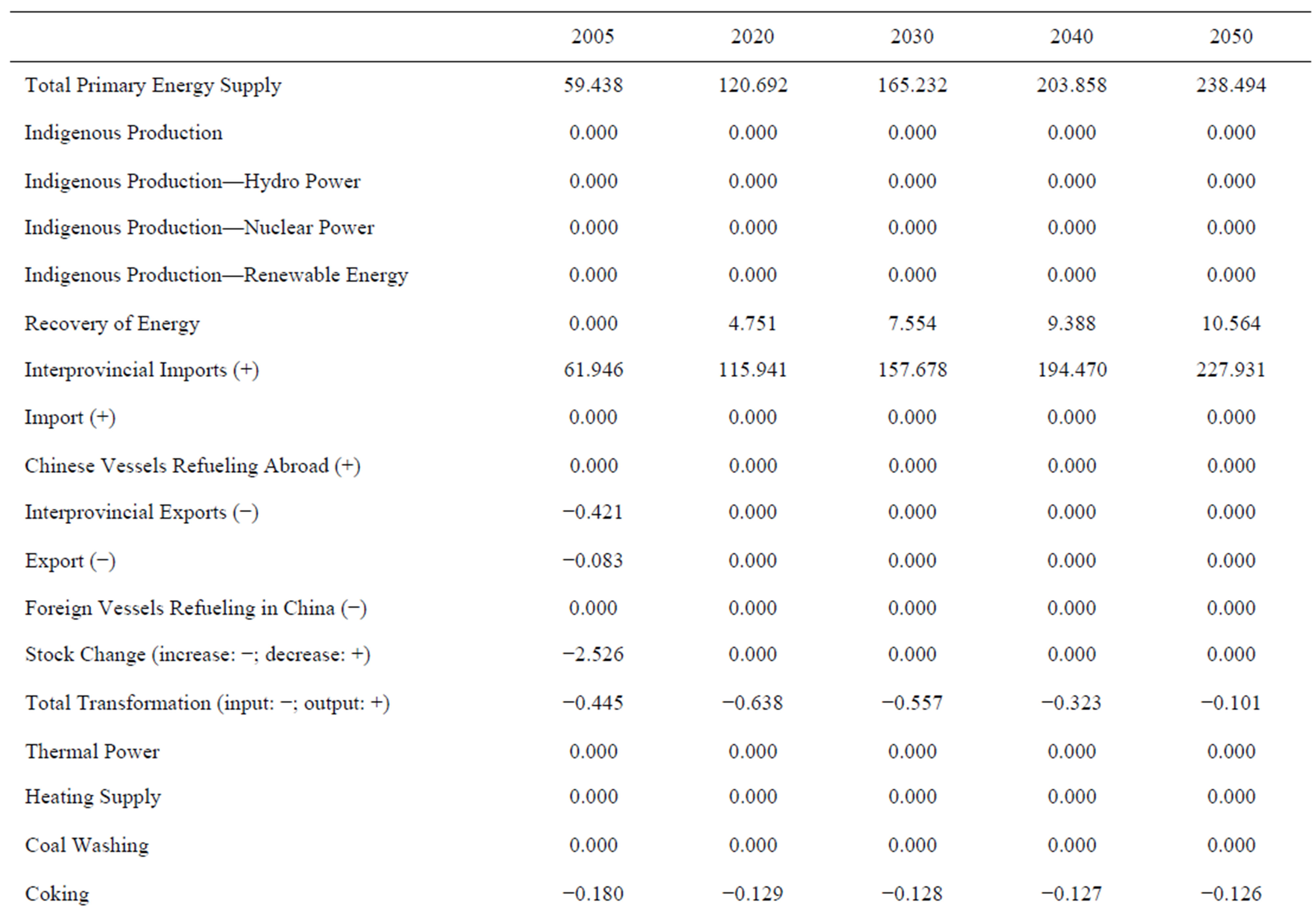The height and width of the screenshot is (915, 1316).
Task: Click the Interprovincial Imports (+) label
Action: pyautogui.click(x=142, y=370)
